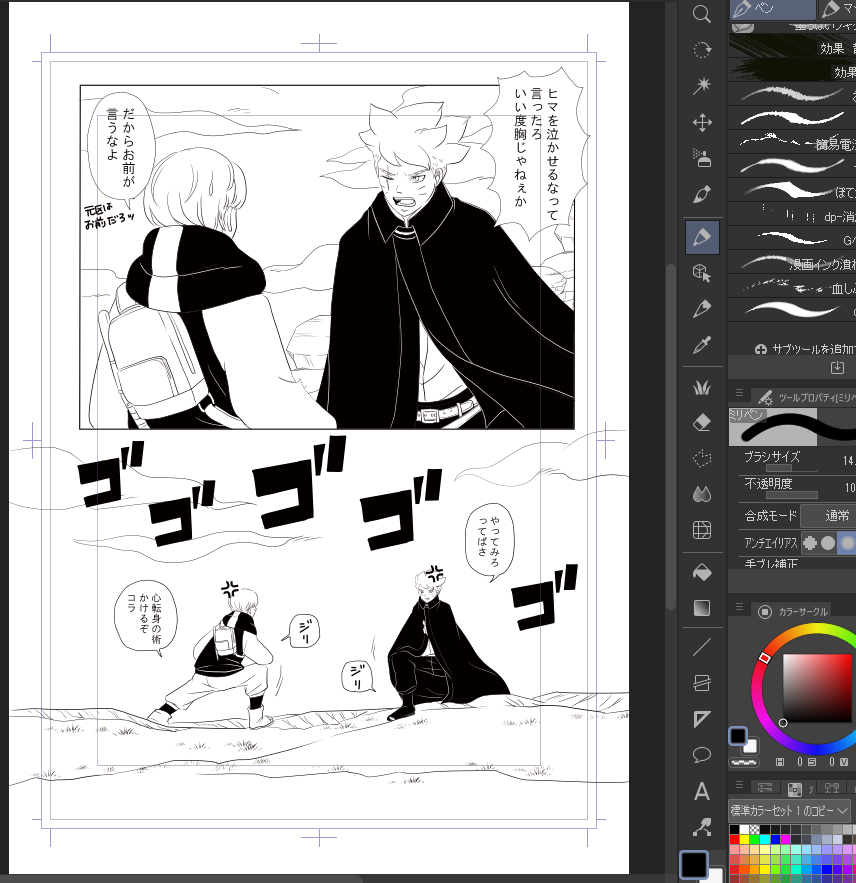Adjust the 不透明度 opacity slider
This screenshot has width=856, height=883.
[x=791, y=494]
